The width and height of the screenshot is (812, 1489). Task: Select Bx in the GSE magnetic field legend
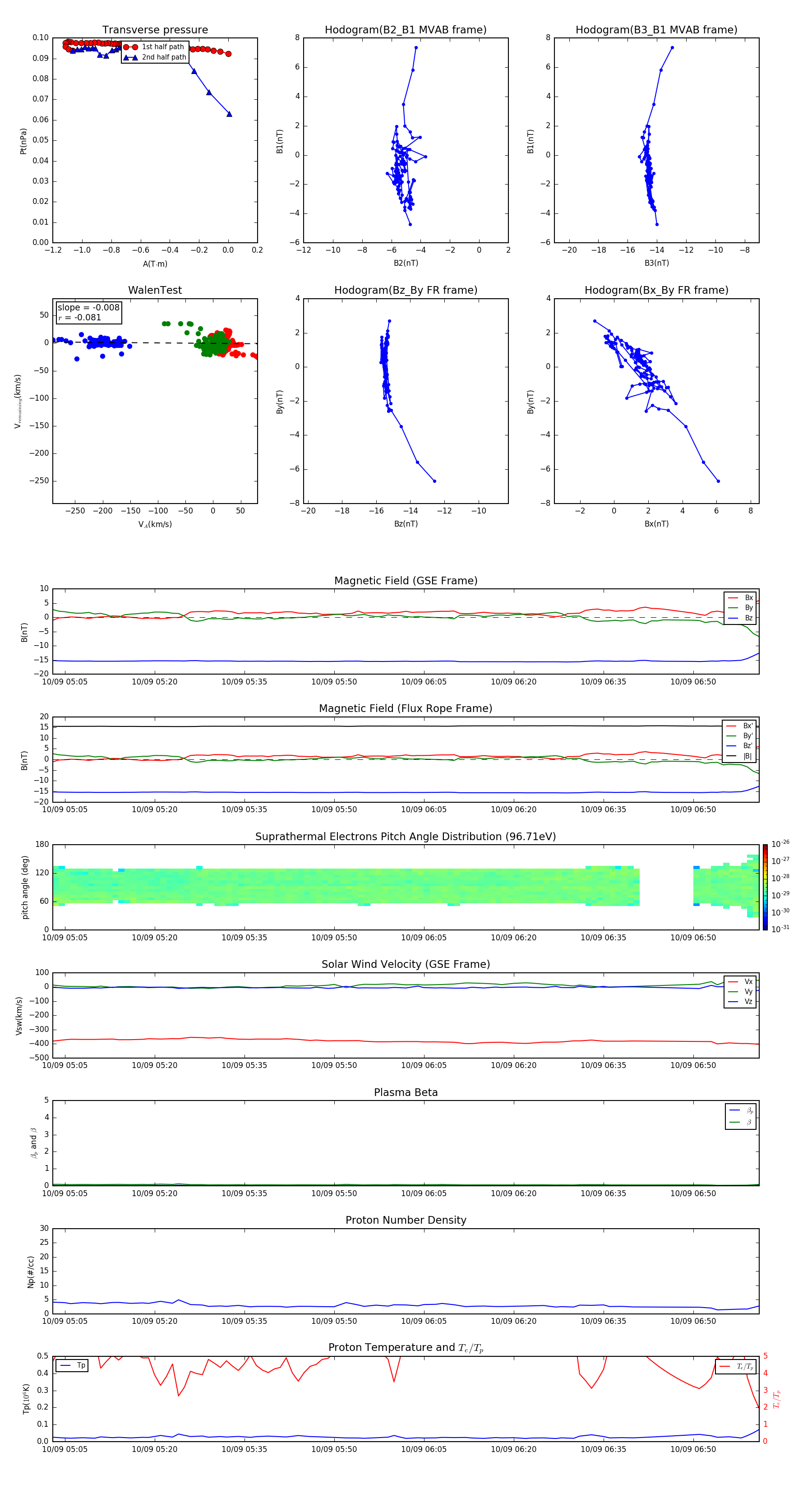[x=740, y=598]
